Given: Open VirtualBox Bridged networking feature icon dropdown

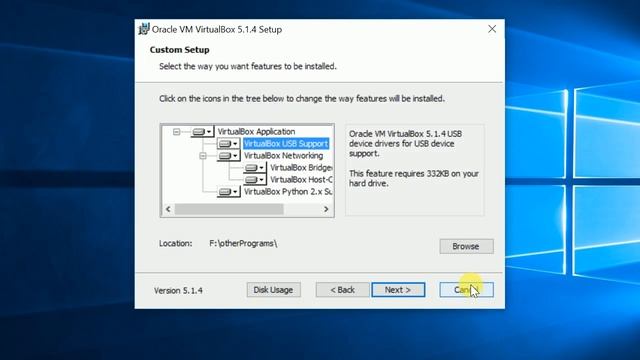Looking at the screenshot, I should [255, 168].
